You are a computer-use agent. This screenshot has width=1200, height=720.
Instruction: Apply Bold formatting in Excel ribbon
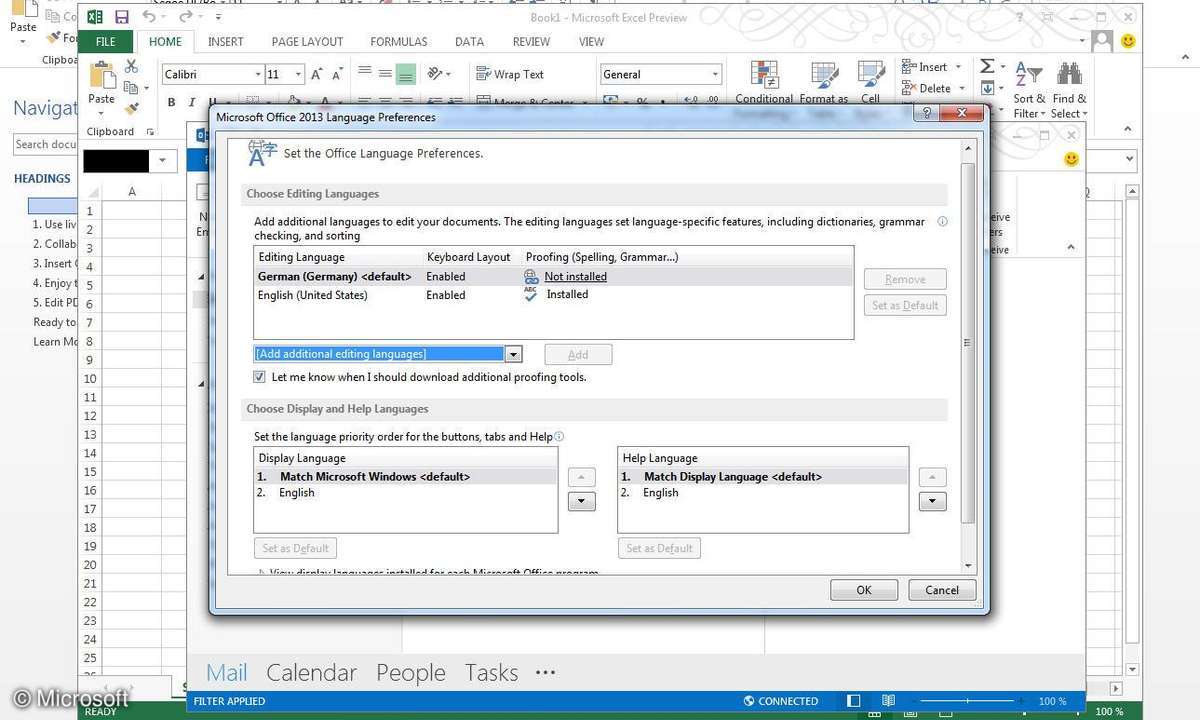[171, 102]
